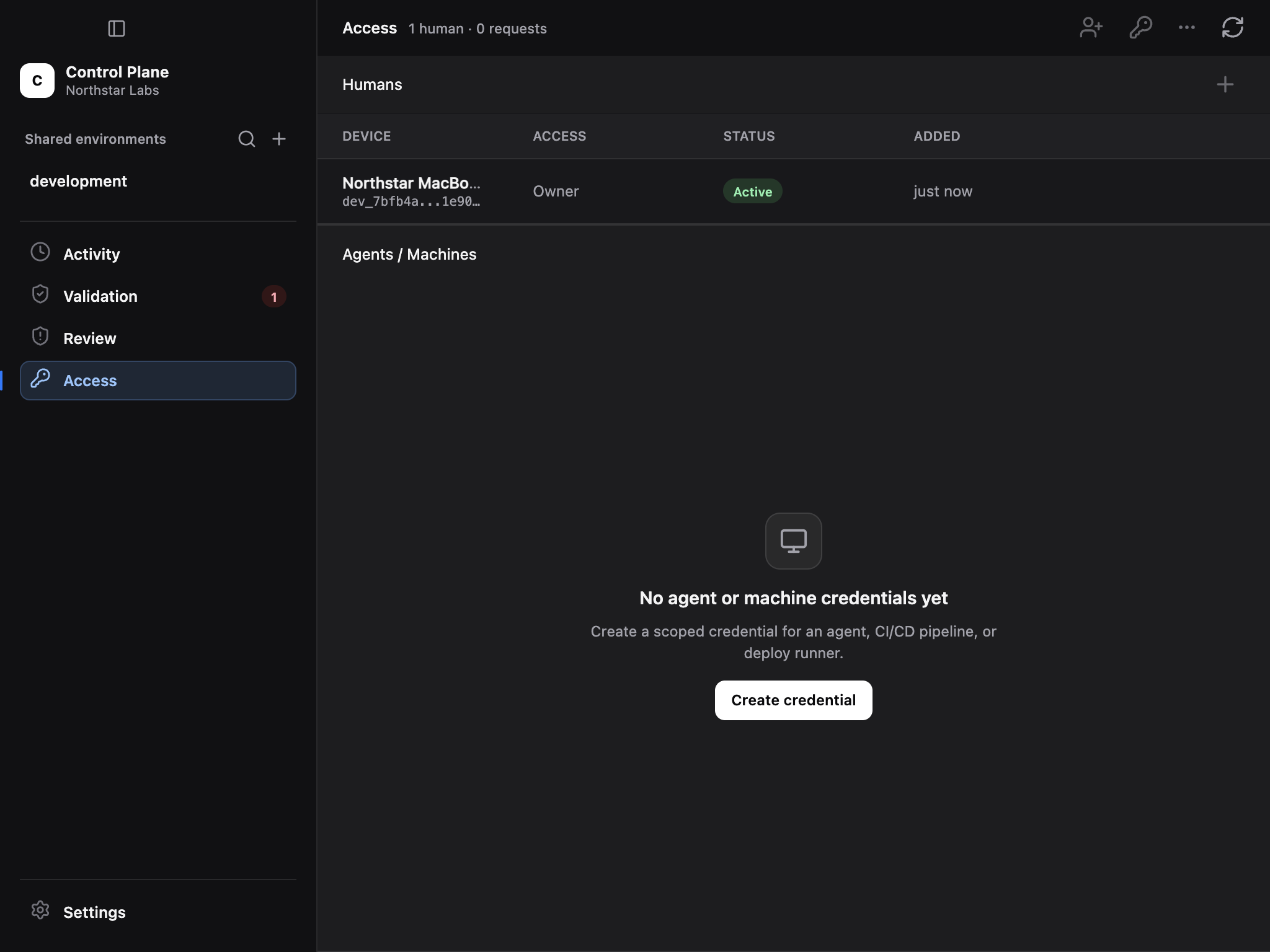The image size is (1270, 952).
Task: Add a human with the plus icon
Action: tap(1225, 84)
